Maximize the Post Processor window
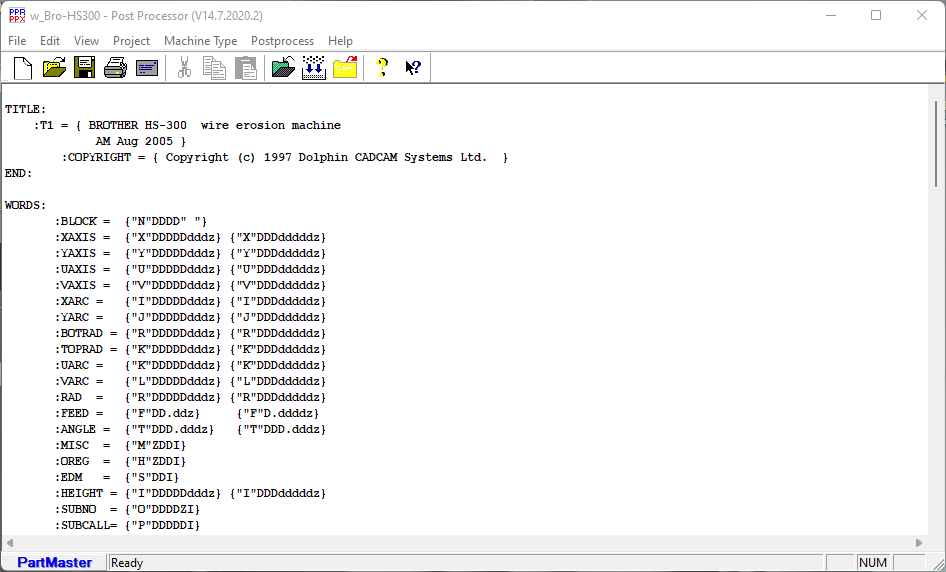Screen dimensions: 946x572 click(x=876, y=15)
